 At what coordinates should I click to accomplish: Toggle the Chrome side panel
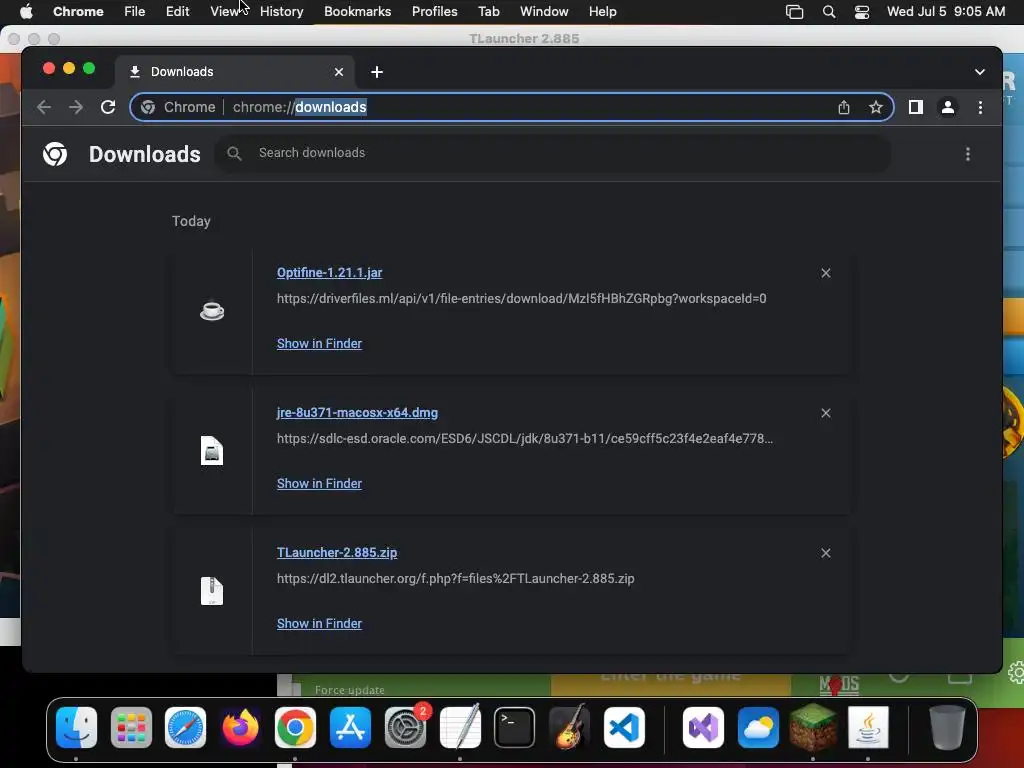pyautogui.click(x=916, y=107)
